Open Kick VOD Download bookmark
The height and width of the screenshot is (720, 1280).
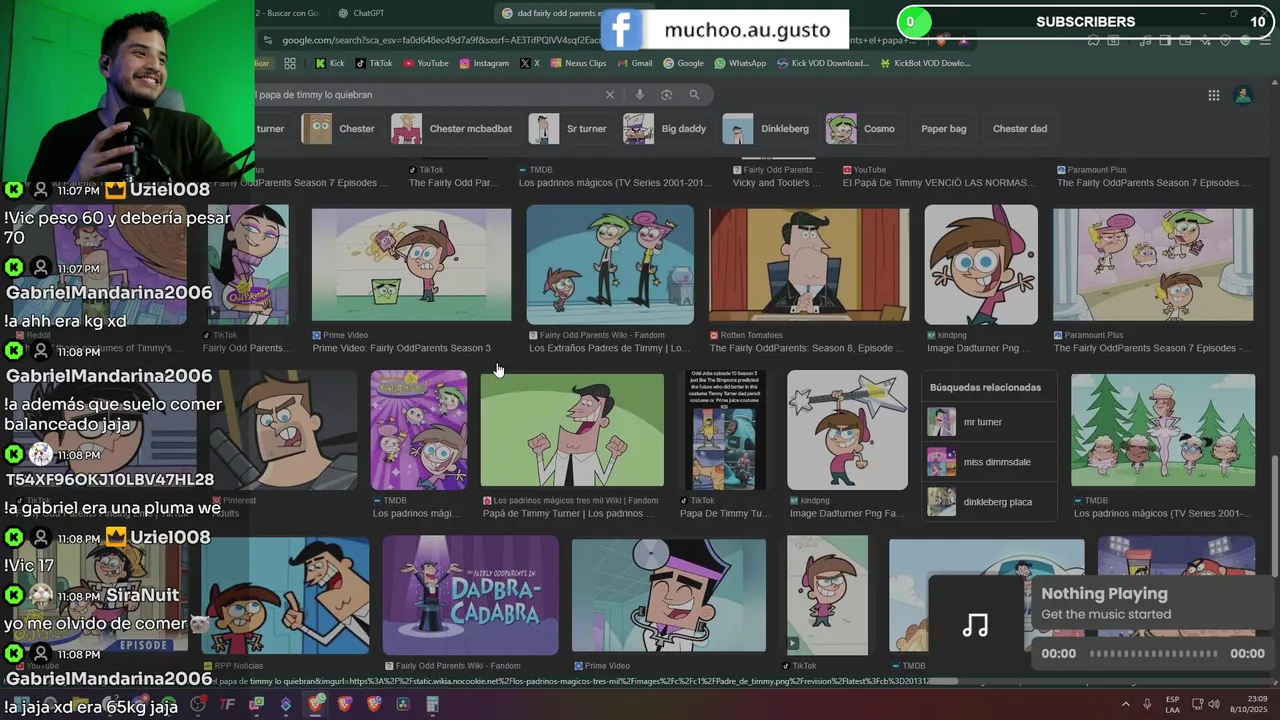coord(823,63)
